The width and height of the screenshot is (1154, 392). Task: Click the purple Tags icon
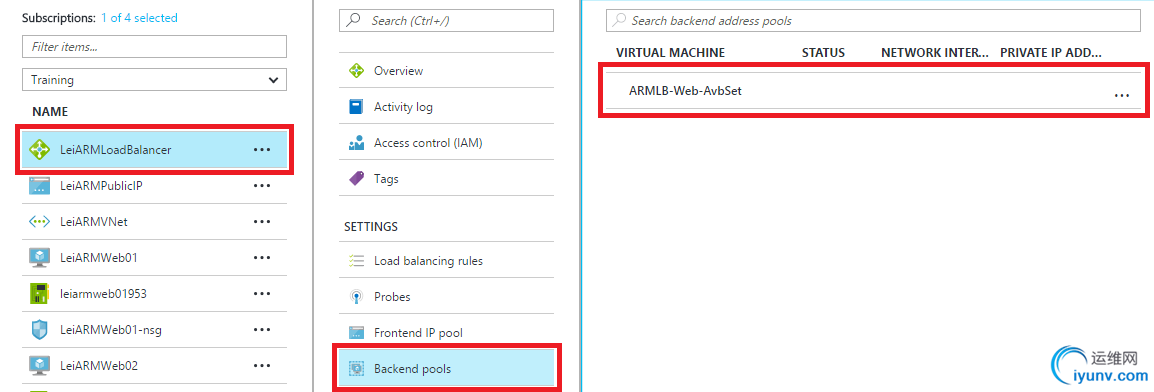click(x=356, y=179)
